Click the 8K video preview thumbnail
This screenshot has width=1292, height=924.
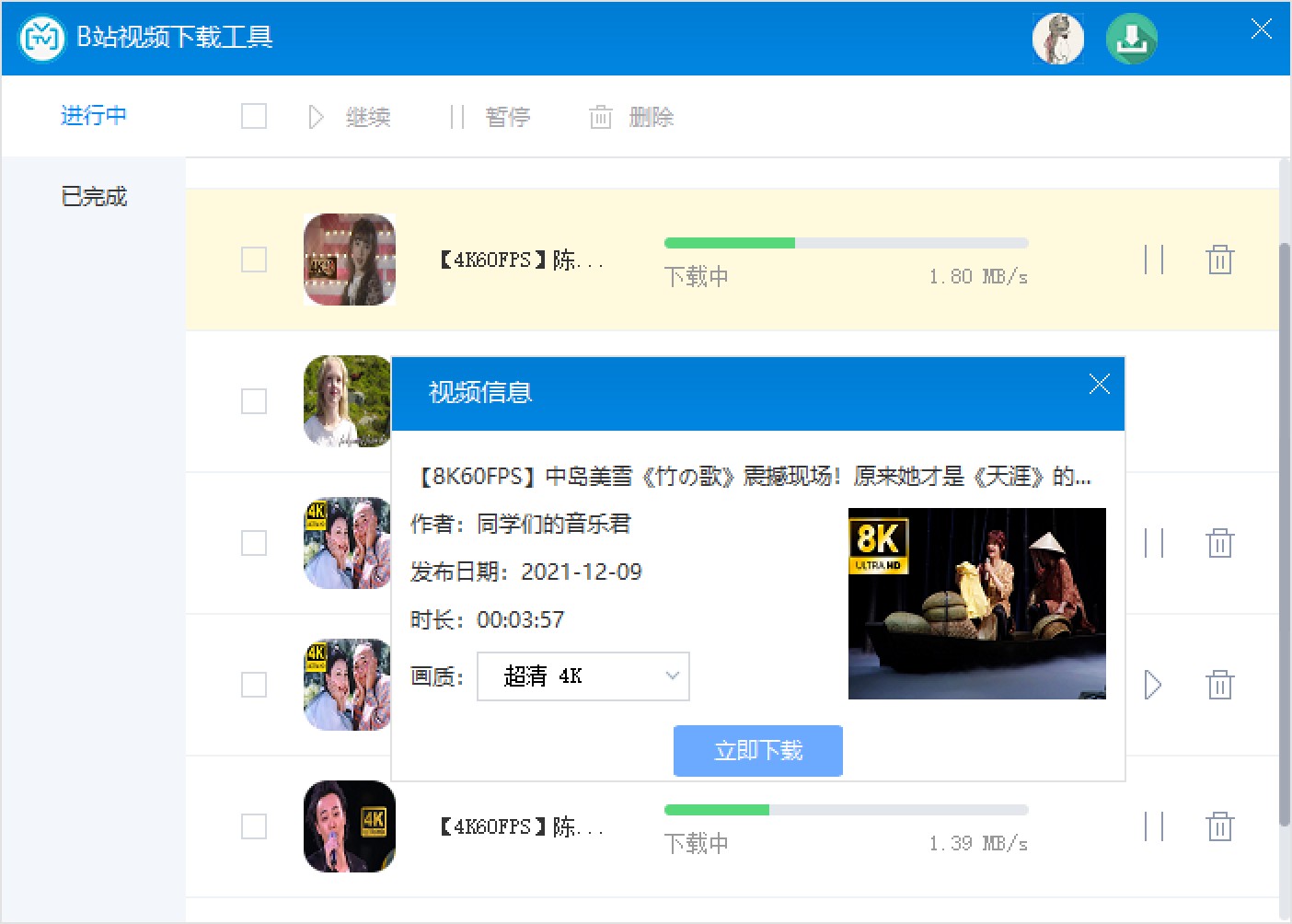click(x=977, y=604)
